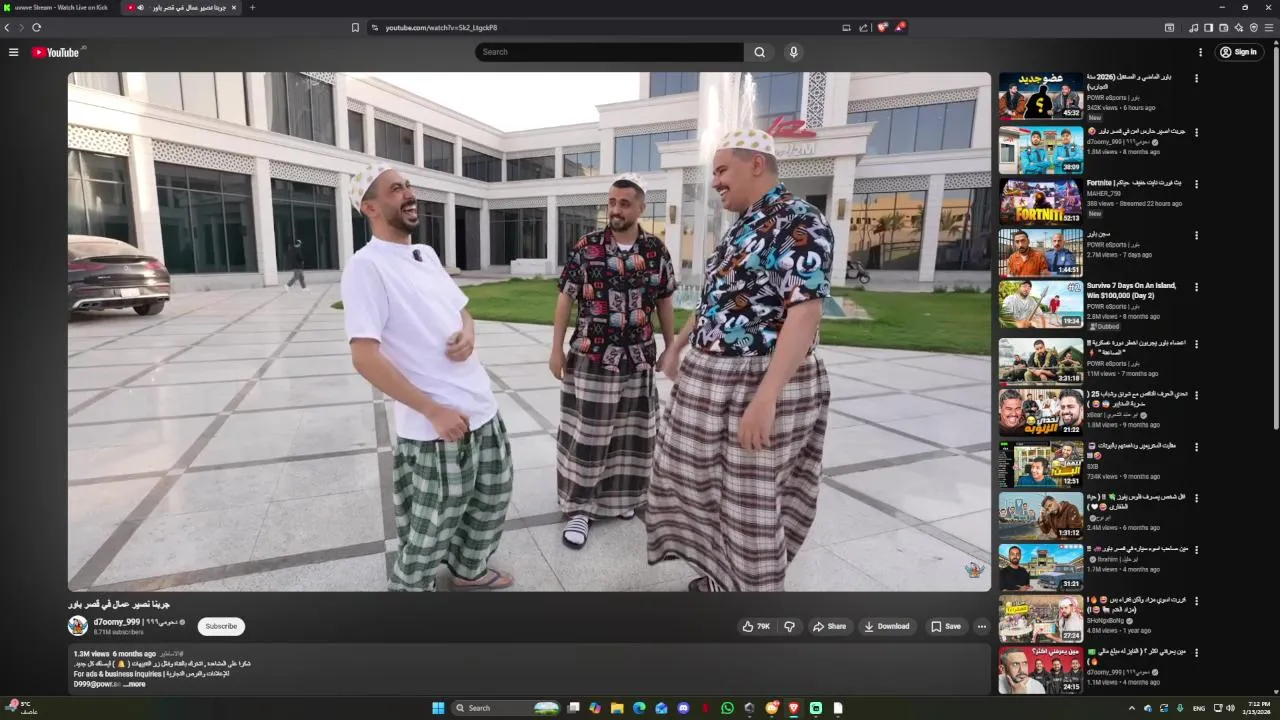Open more actions ellipsis beside Save
This screenshot has width=1280, height=720.
(981, 626)
